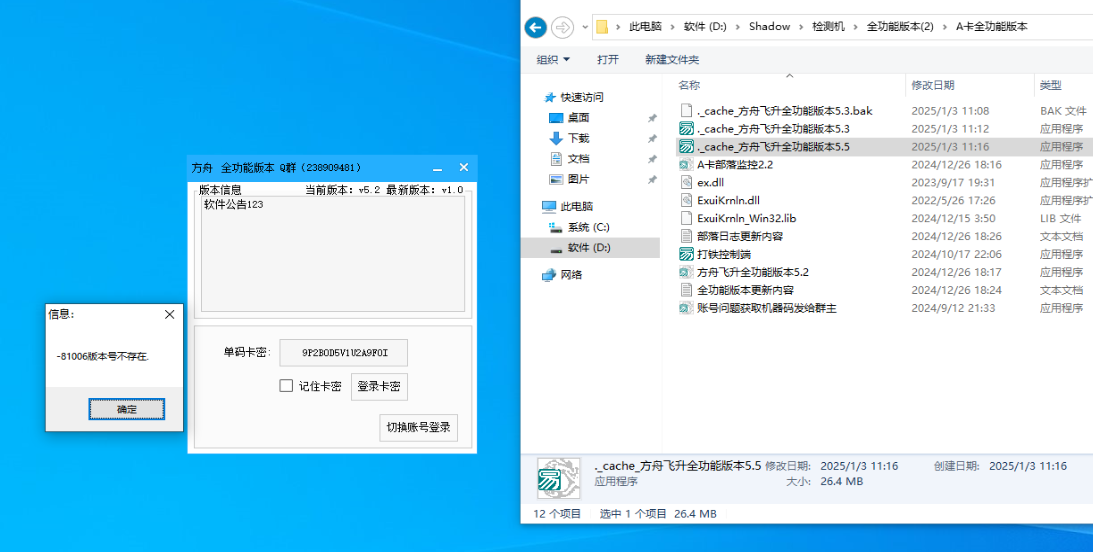Click the 网络 network item in sidebar
1093x552 pixels.
tap(570, 274)
